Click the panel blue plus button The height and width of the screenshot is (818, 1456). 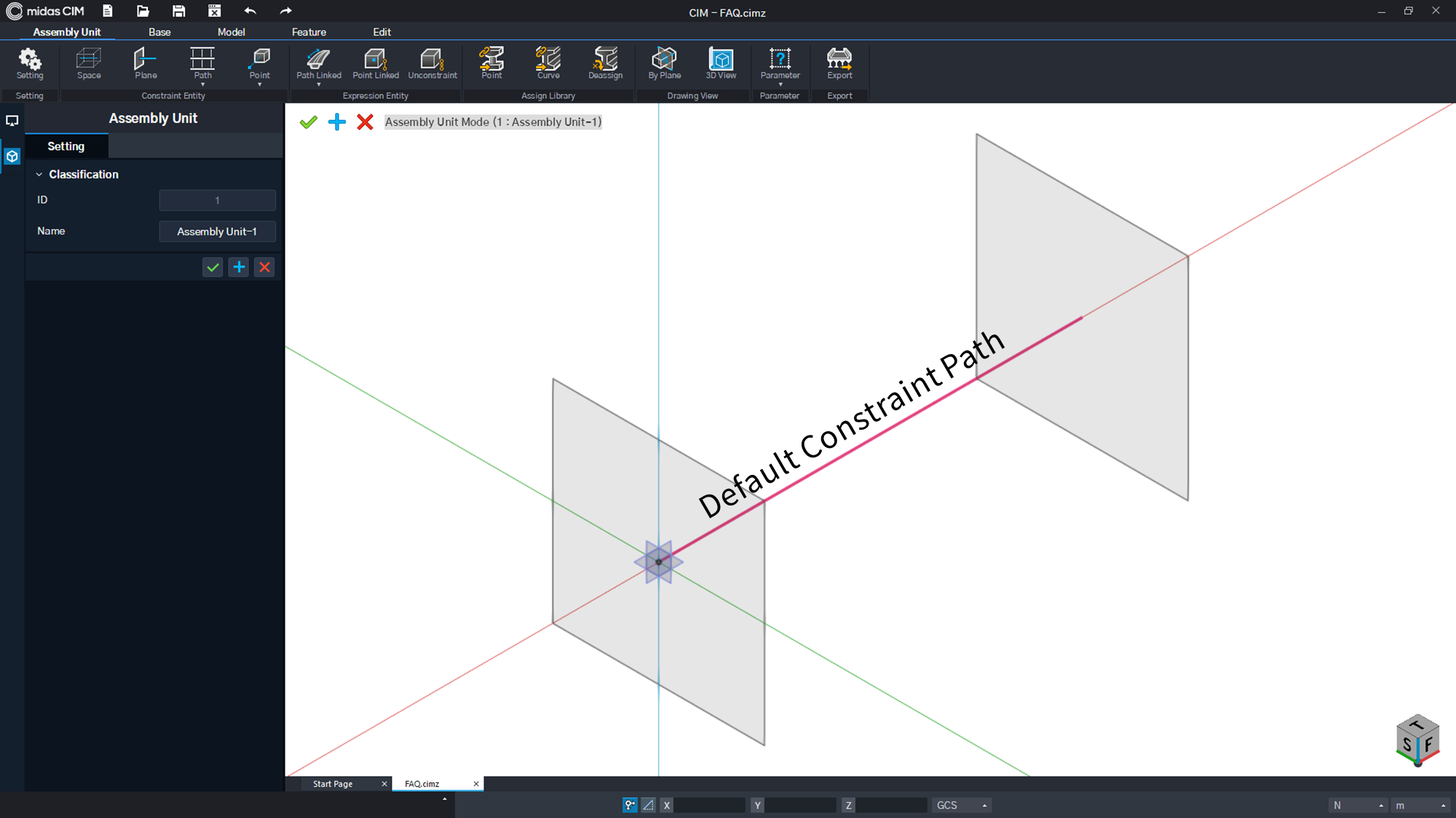tap(239, 267)
